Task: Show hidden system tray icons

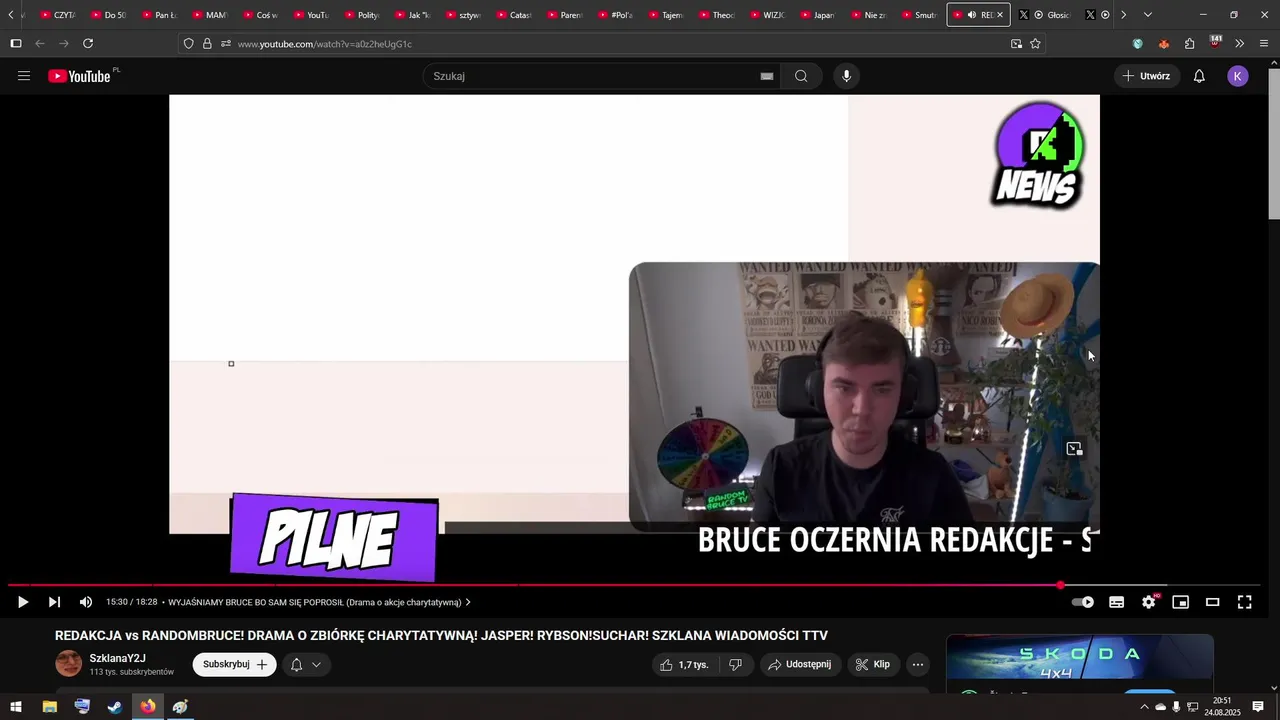Action: pyautogui.click(x=1144, y=707)
